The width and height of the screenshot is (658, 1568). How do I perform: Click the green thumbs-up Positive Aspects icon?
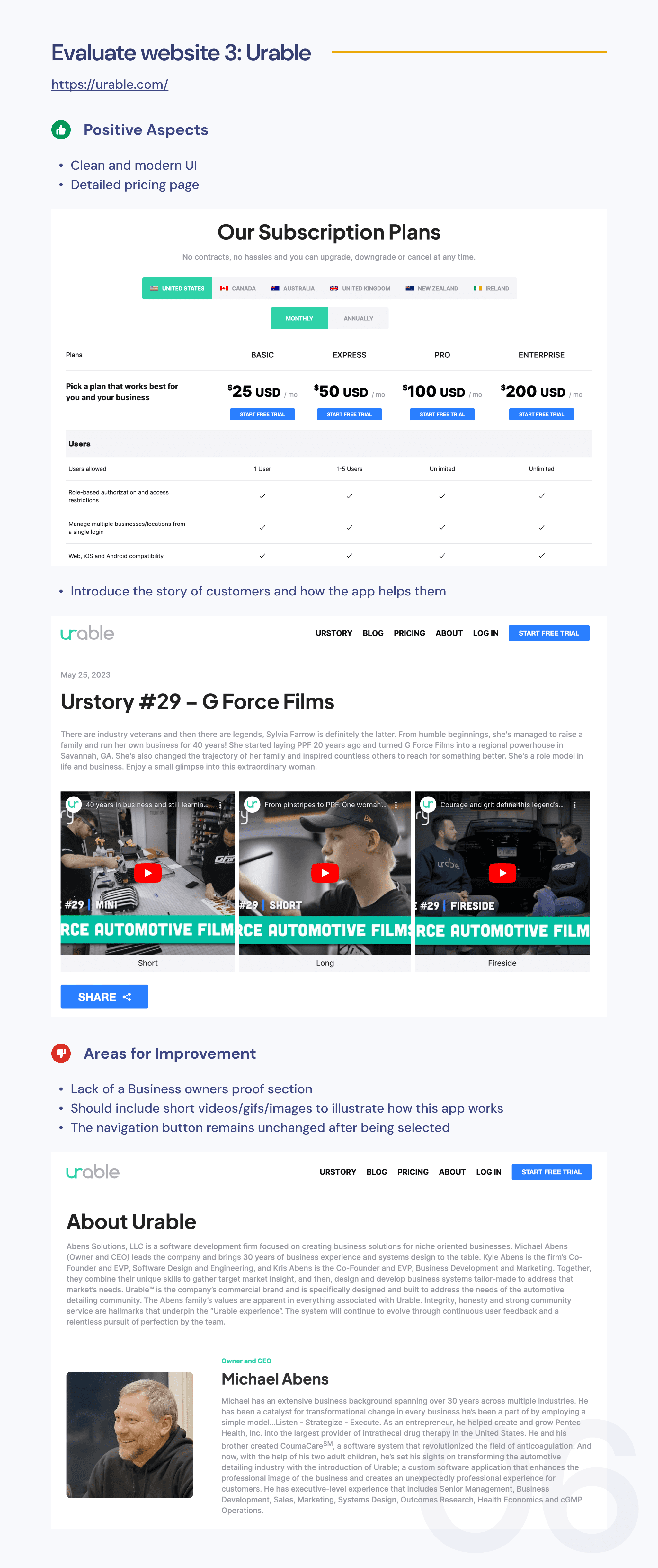61,130
